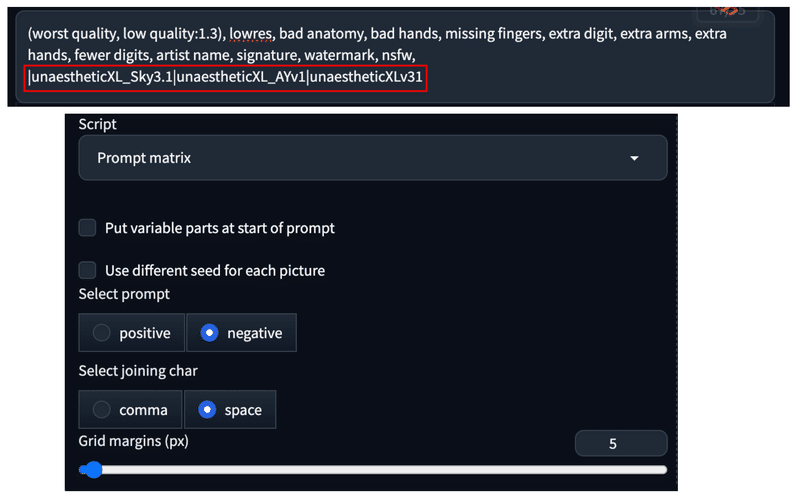Click the right end of Grid margins slider track
Image resolution: width=800 pixels, height=499 pixels.
[662, 469]
